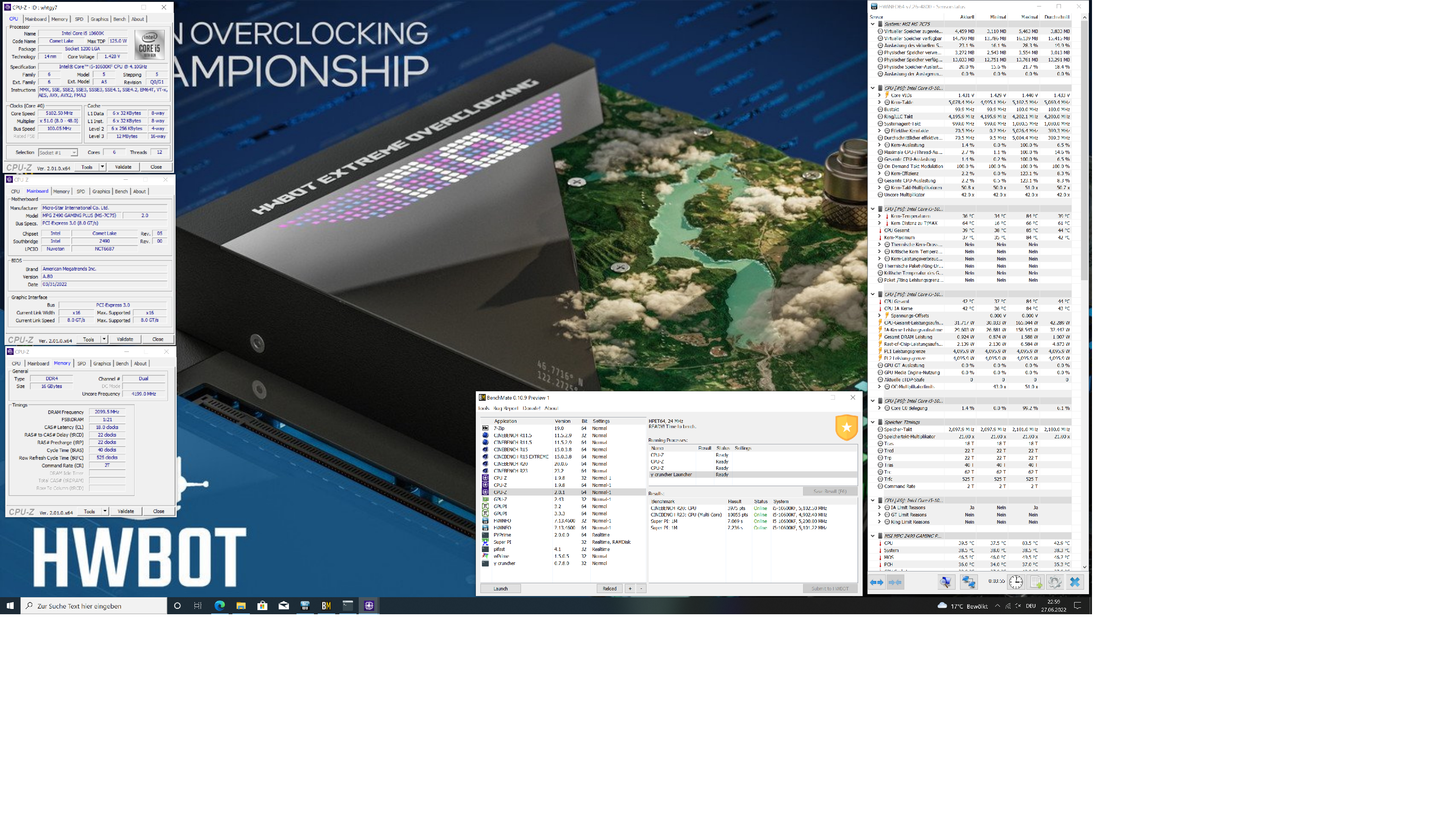
Task: Expand Kern-Takte row in HWiNFO
Action: tap(879, 102)
